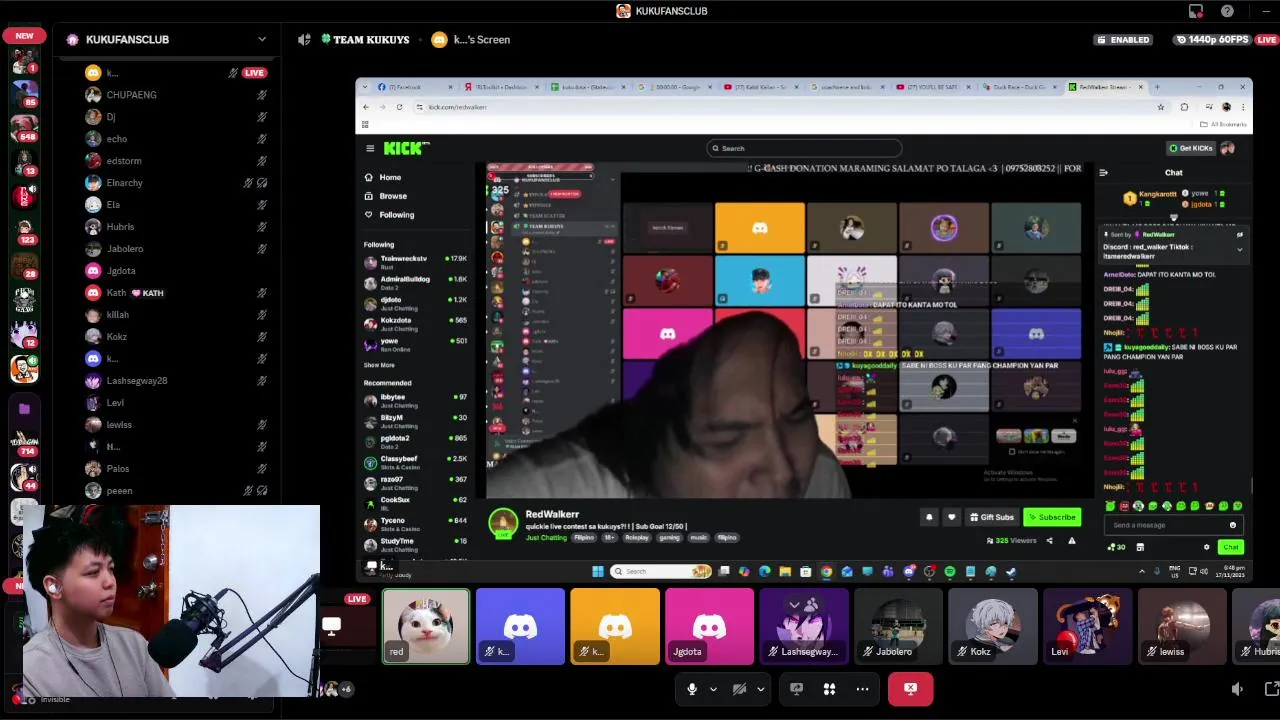Open the more options ellipsis in call controls

862,689
